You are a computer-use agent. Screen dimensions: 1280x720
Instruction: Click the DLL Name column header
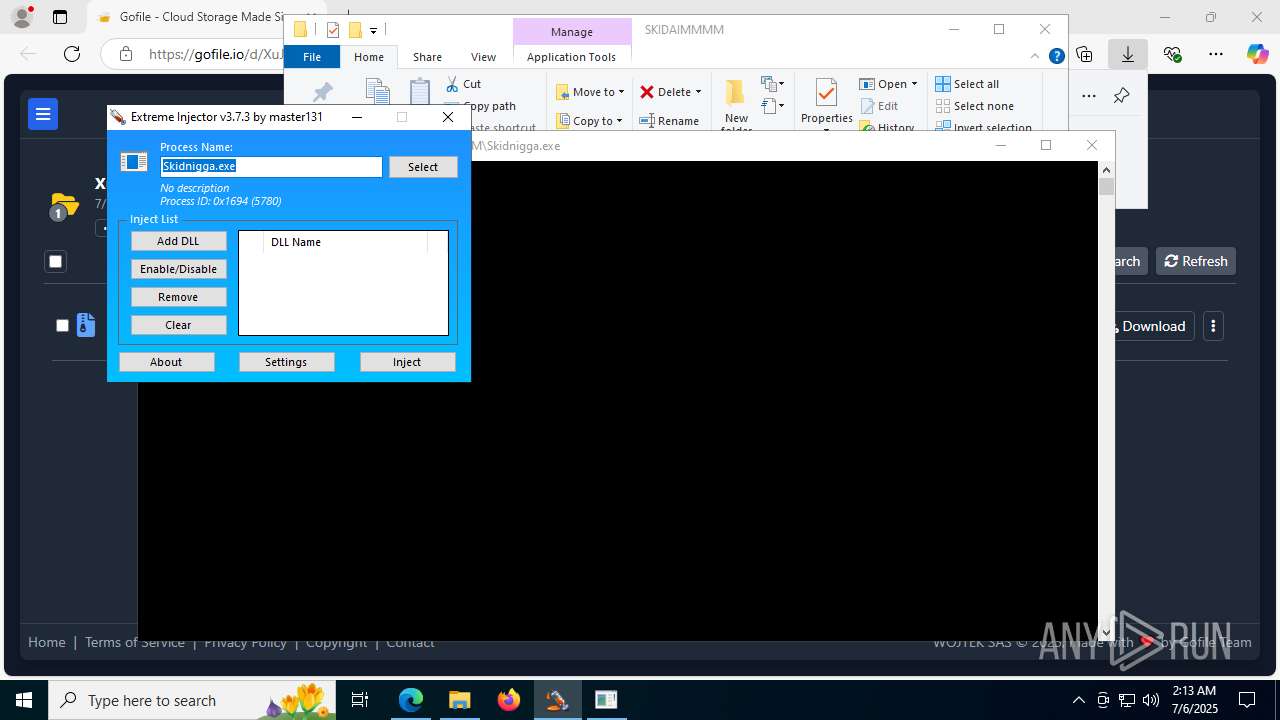345,242
